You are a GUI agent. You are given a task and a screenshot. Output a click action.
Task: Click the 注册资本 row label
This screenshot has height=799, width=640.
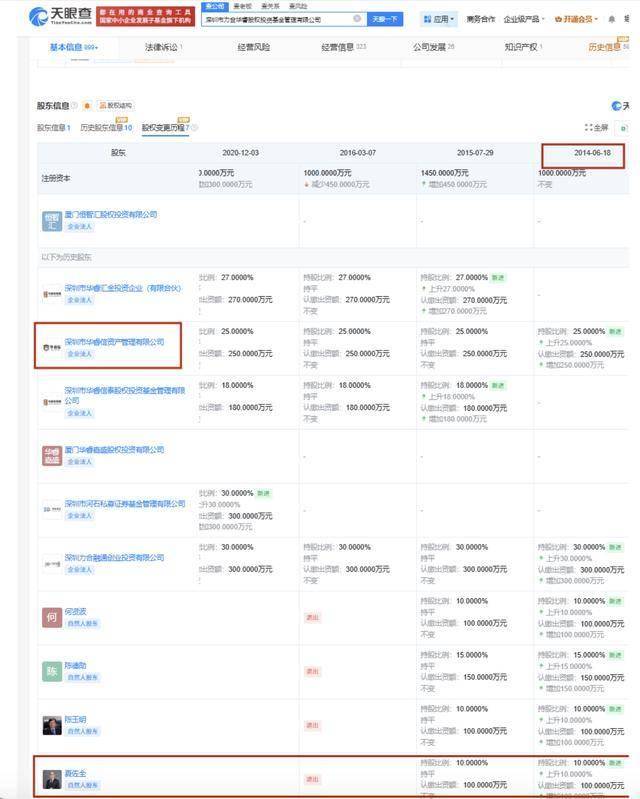56,178
